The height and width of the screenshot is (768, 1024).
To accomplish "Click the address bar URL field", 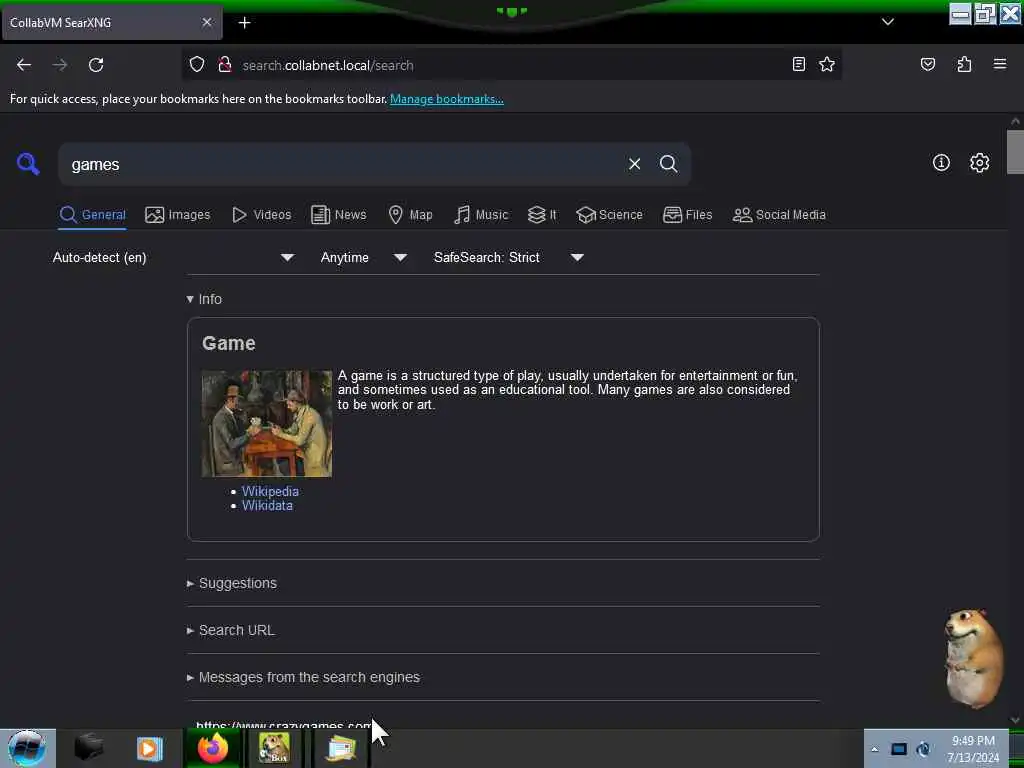I will click(x=509, y=65).
